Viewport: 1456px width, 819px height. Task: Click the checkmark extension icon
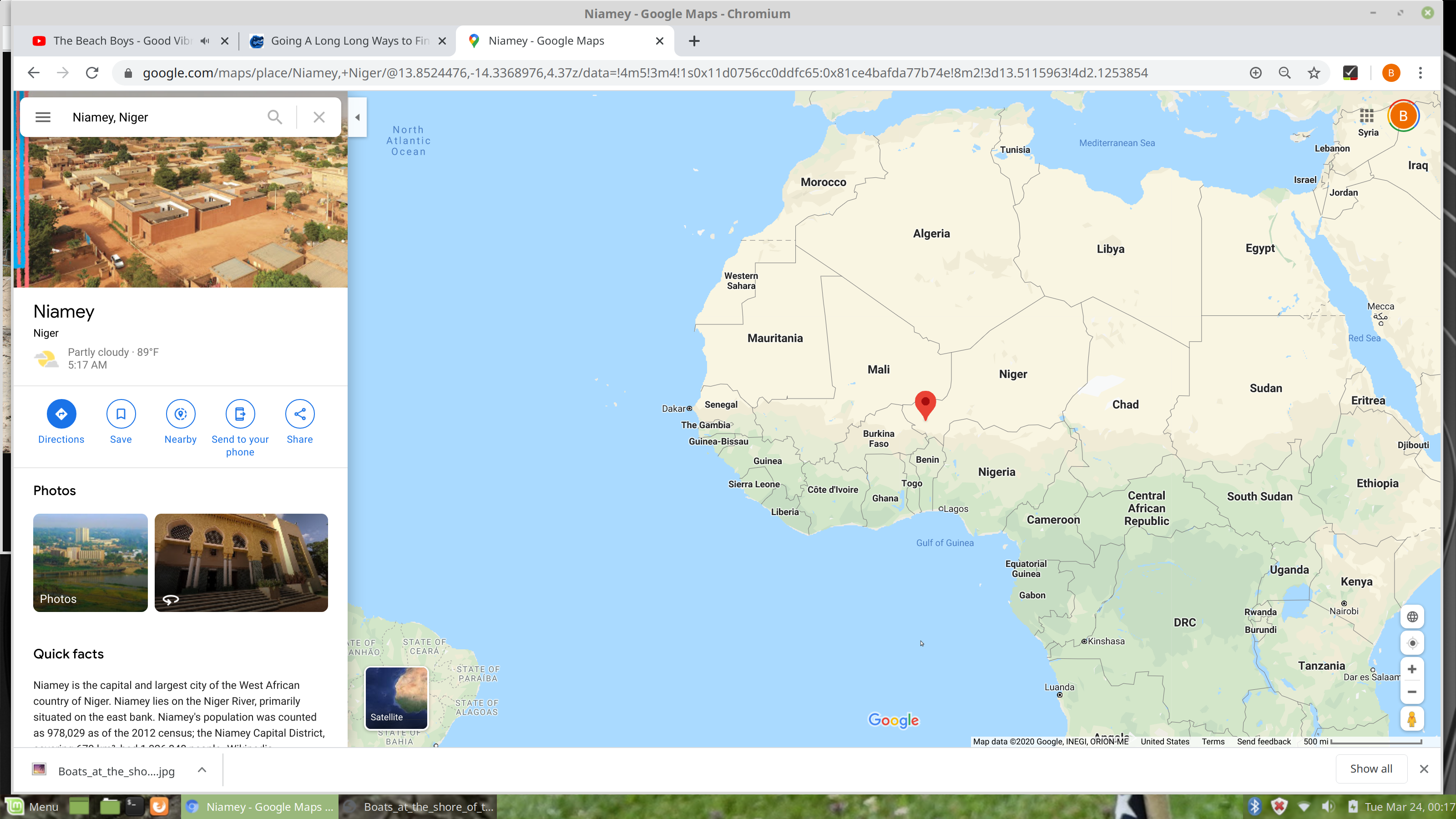1350,73
